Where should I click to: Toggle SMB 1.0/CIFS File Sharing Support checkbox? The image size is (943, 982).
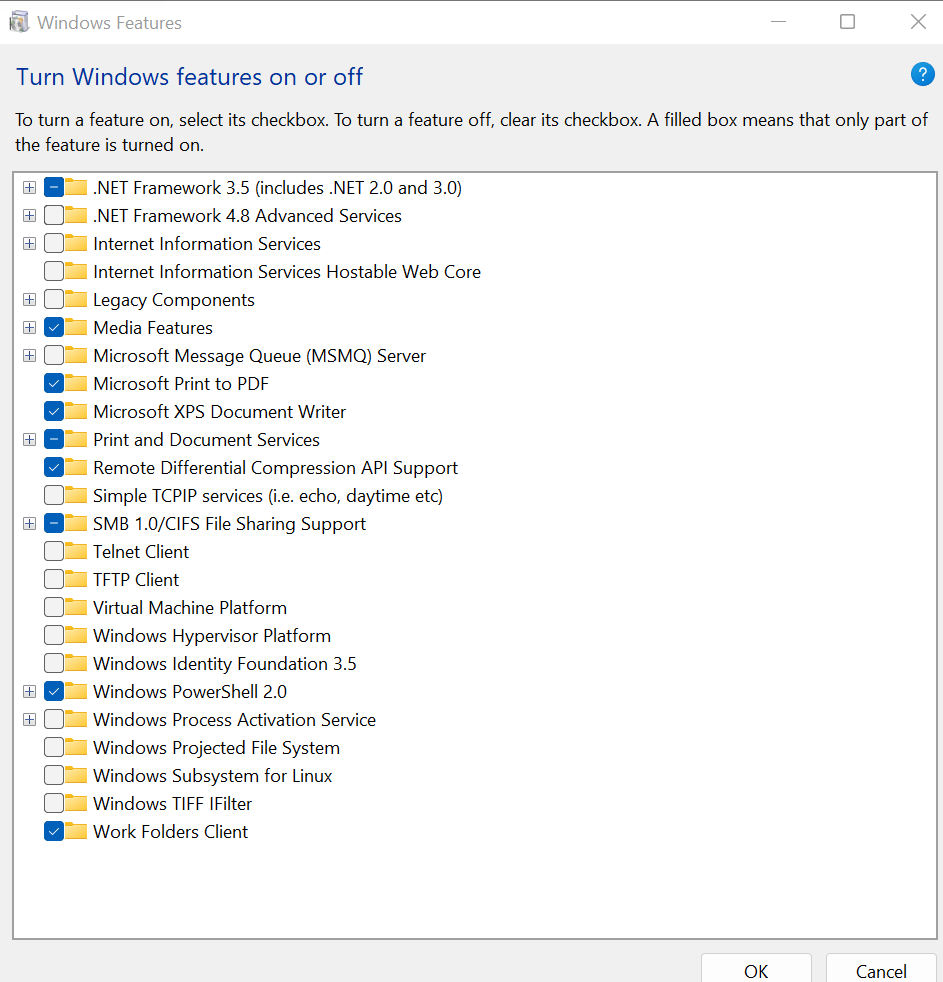(x=54, y=523)
